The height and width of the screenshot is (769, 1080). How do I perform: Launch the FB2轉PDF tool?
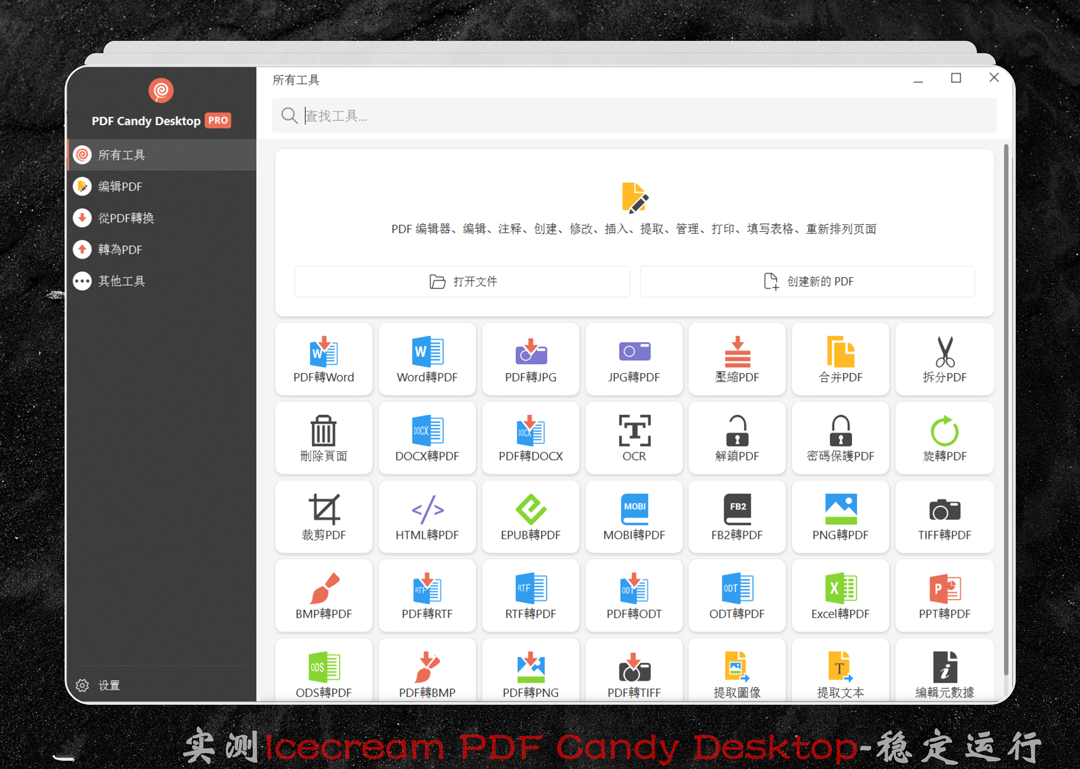pos(737,517)
